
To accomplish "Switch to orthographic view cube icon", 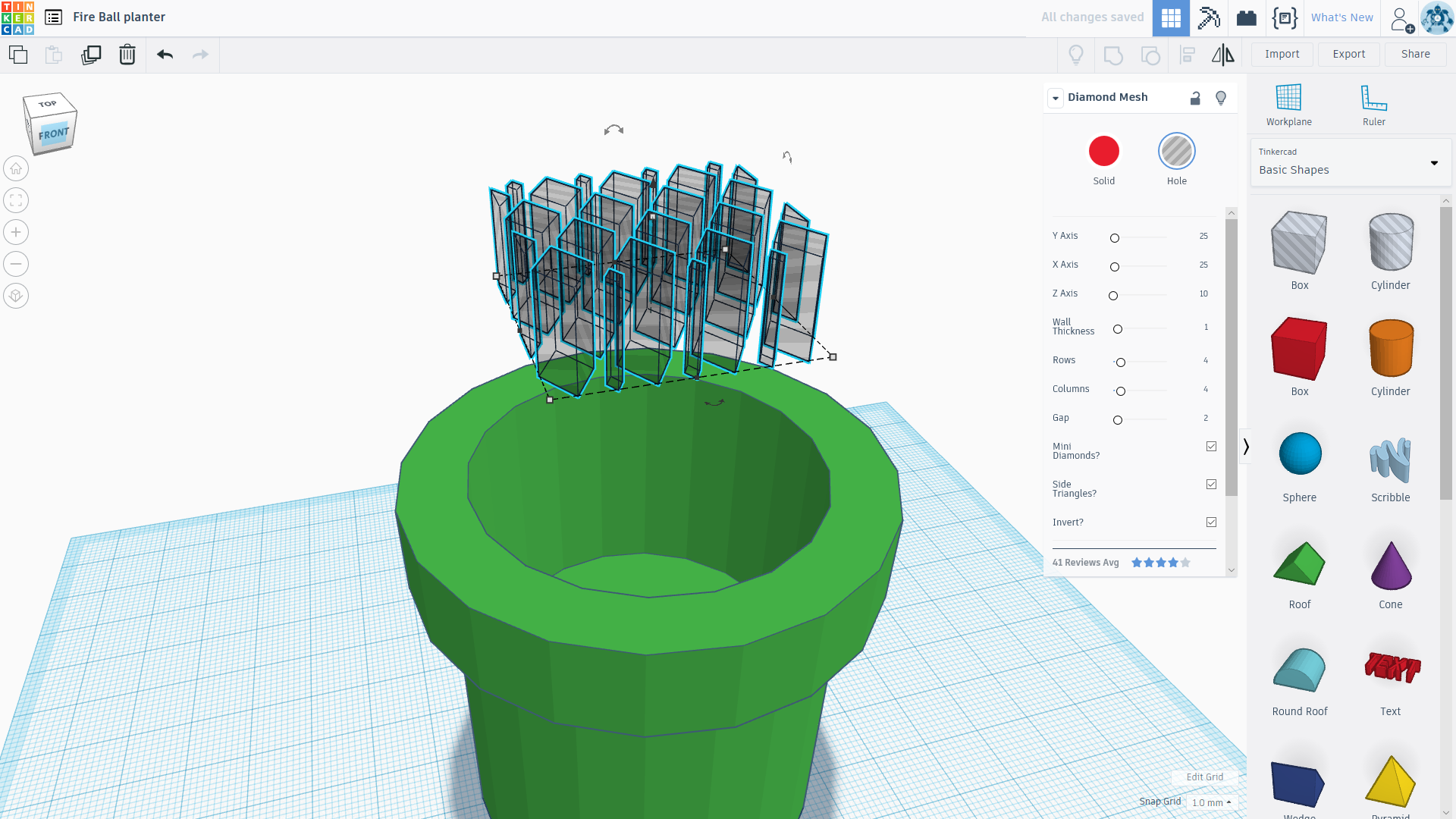I will (x=16, y=296).
